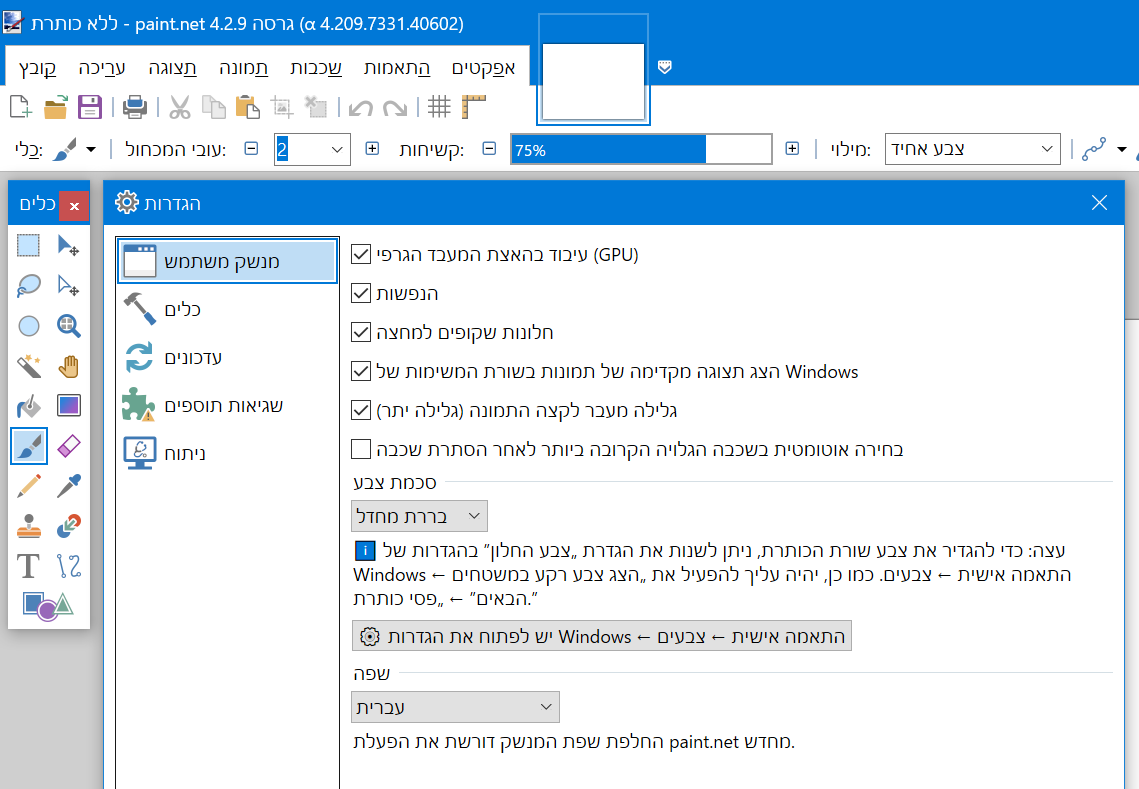Select the ניתוח settings category

(227, 453)
